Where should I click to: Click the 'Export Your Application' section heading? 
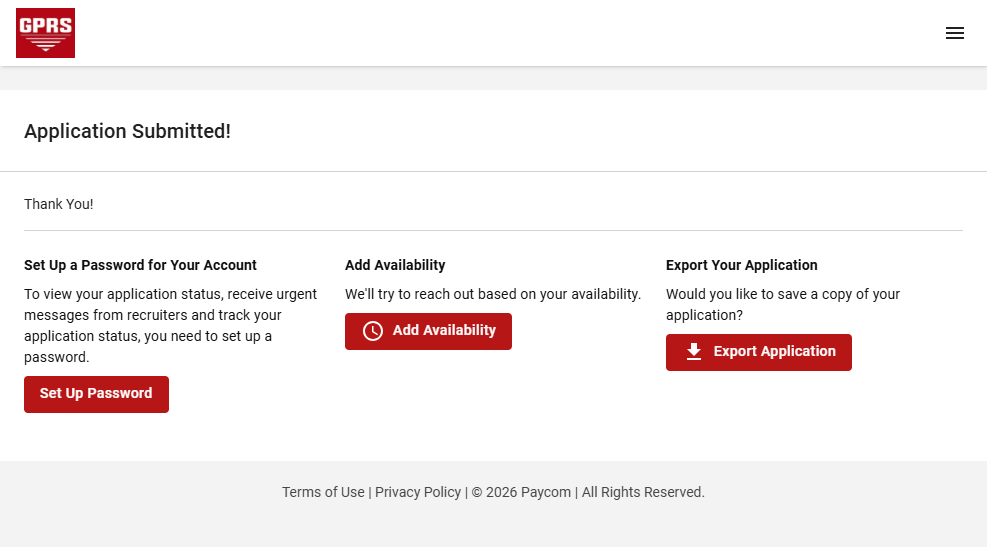[x=741, y=265]
